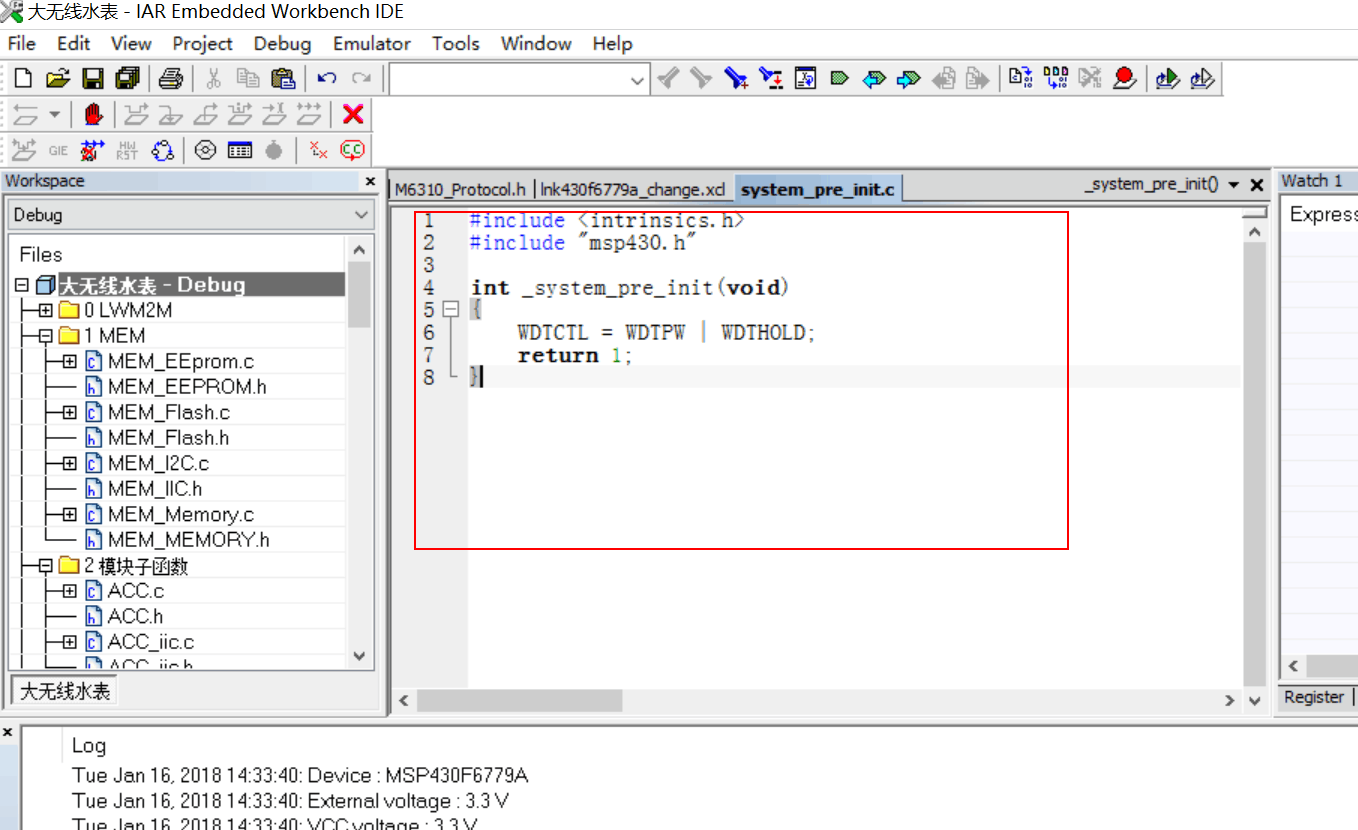Switch to the M6310_Protocol.h tab
The image size is (1358, 830).
click(x=460, y=189)
